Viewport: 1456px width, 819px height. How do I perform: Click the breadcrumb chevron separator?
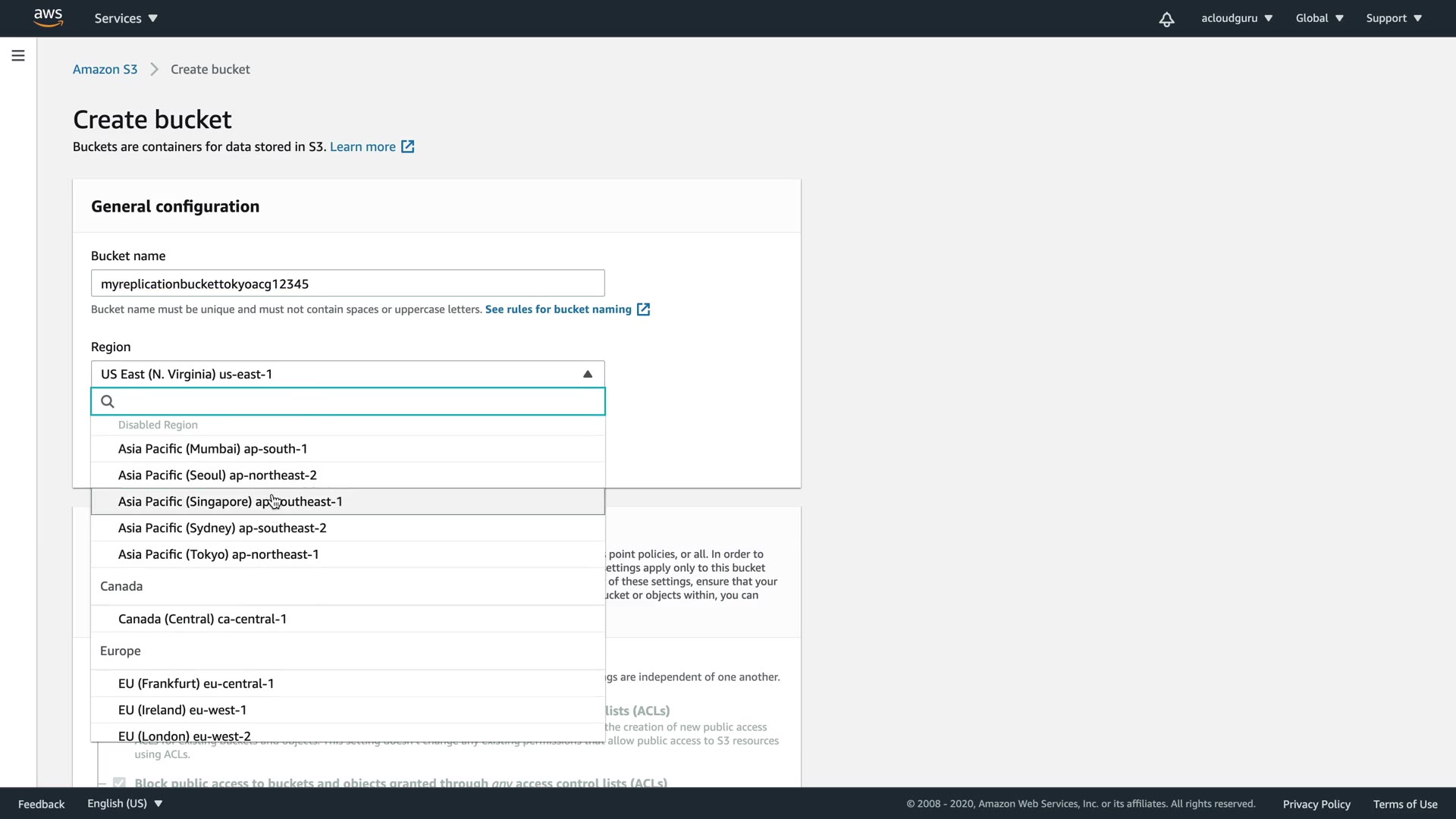(155, 70)
